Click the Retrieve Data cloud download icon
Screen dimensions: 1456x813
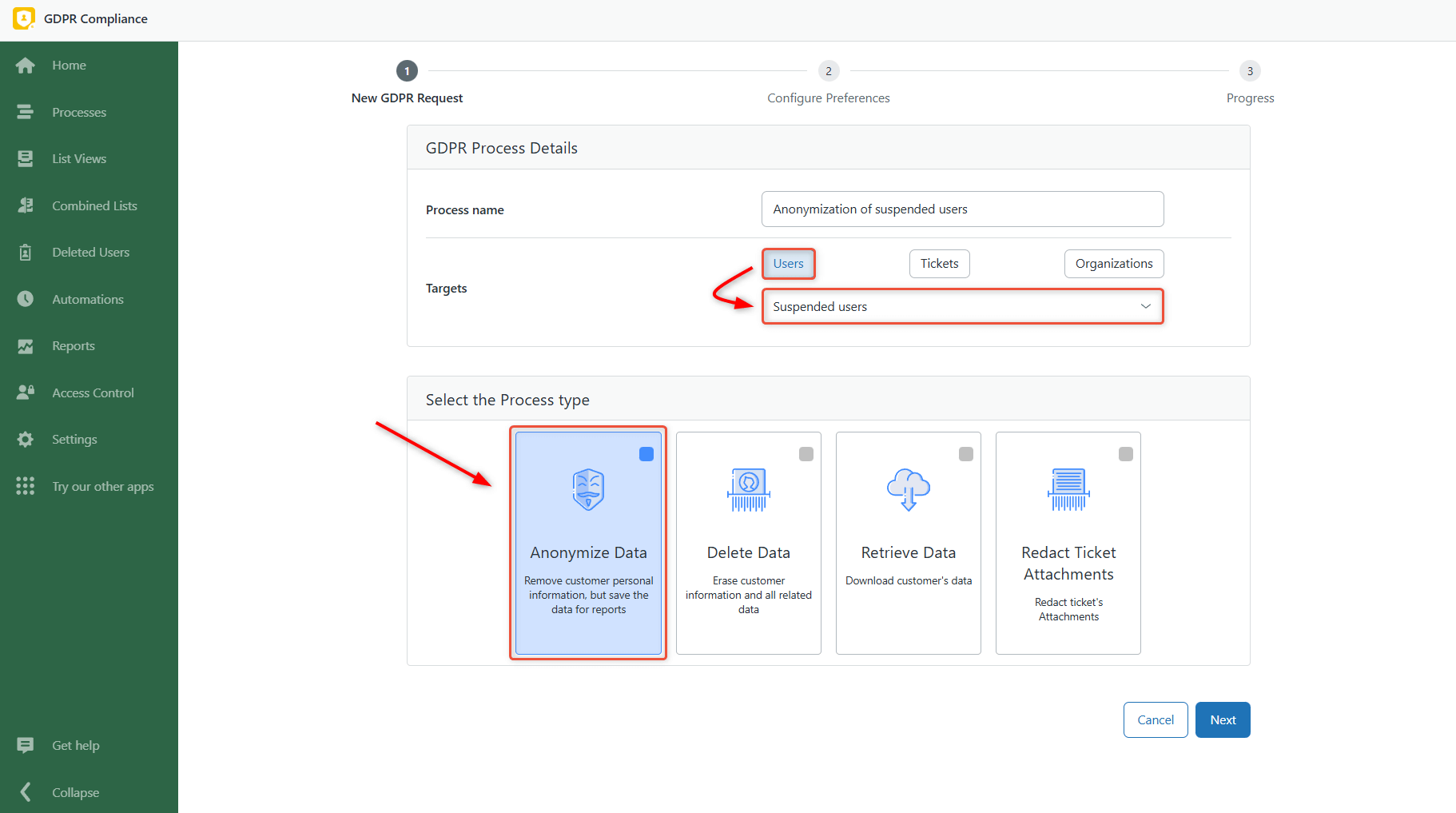point(908,489)
